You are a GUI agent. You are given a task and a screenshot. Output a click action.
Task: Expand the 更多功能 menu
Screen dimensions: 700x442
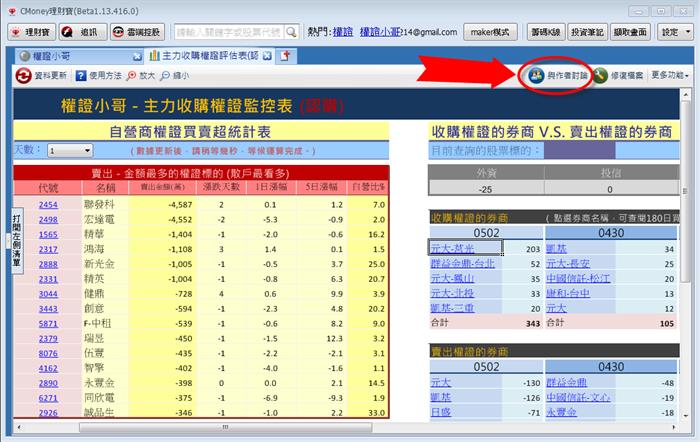[670, 75]
